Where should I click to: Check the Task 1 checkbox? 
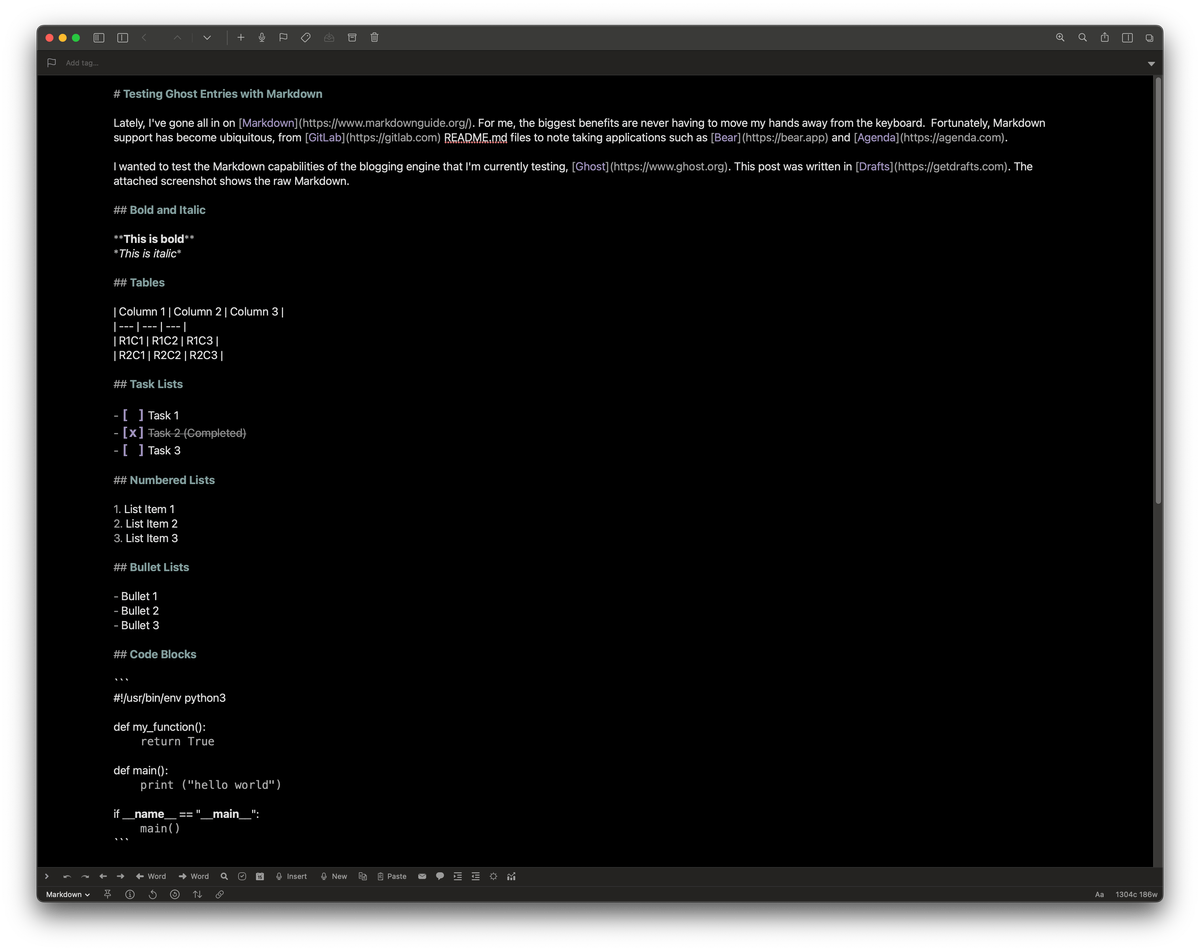(x=131, y=415)
